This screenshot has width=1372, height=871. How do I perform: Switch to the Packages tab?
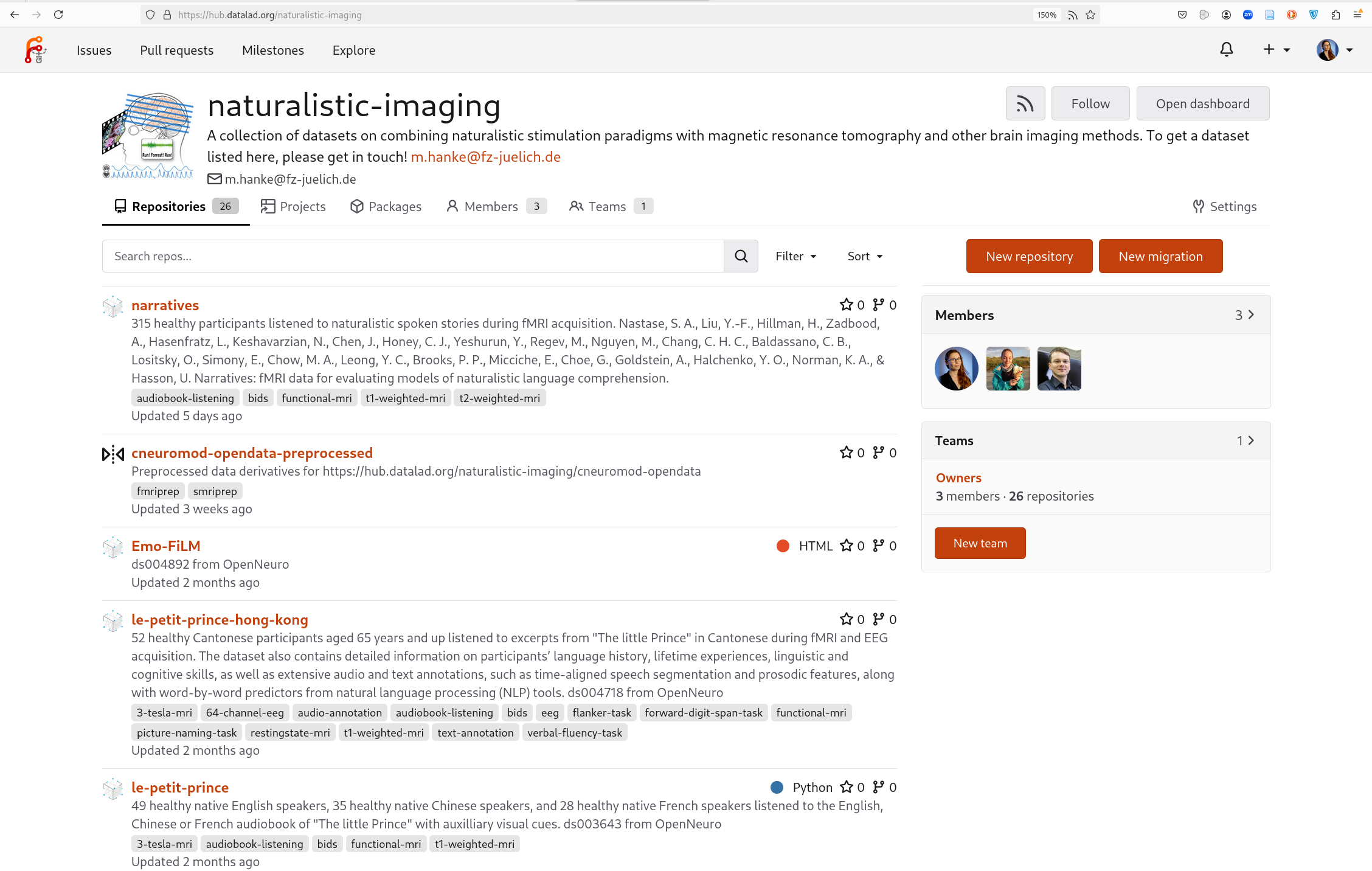point(386,207)
